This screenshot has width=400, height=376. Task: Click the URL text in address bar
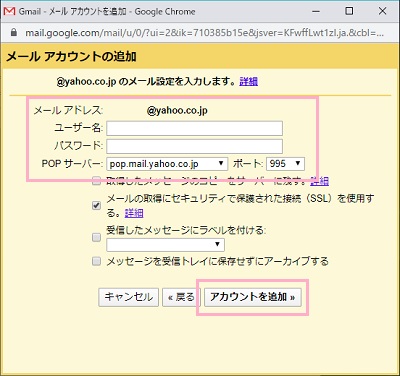tap(204, 33)
